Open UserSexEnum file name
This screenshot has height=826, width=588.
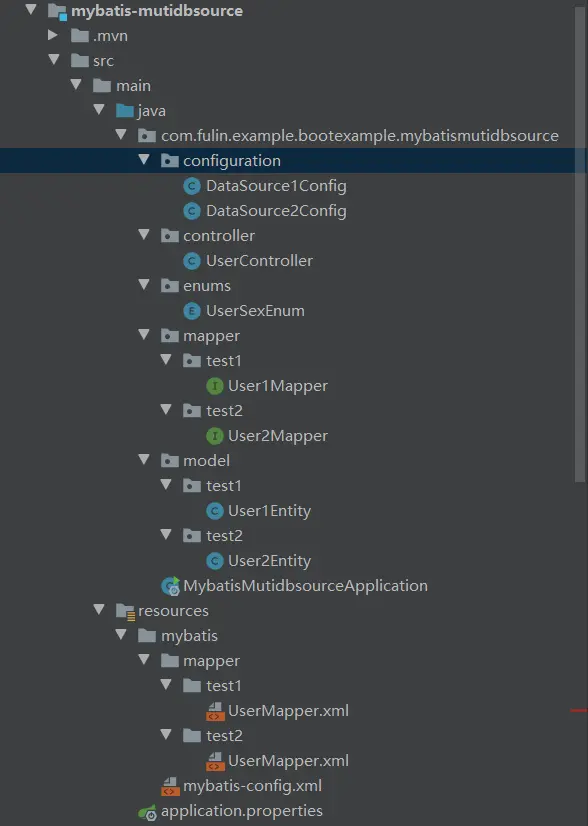click(255, 311)
